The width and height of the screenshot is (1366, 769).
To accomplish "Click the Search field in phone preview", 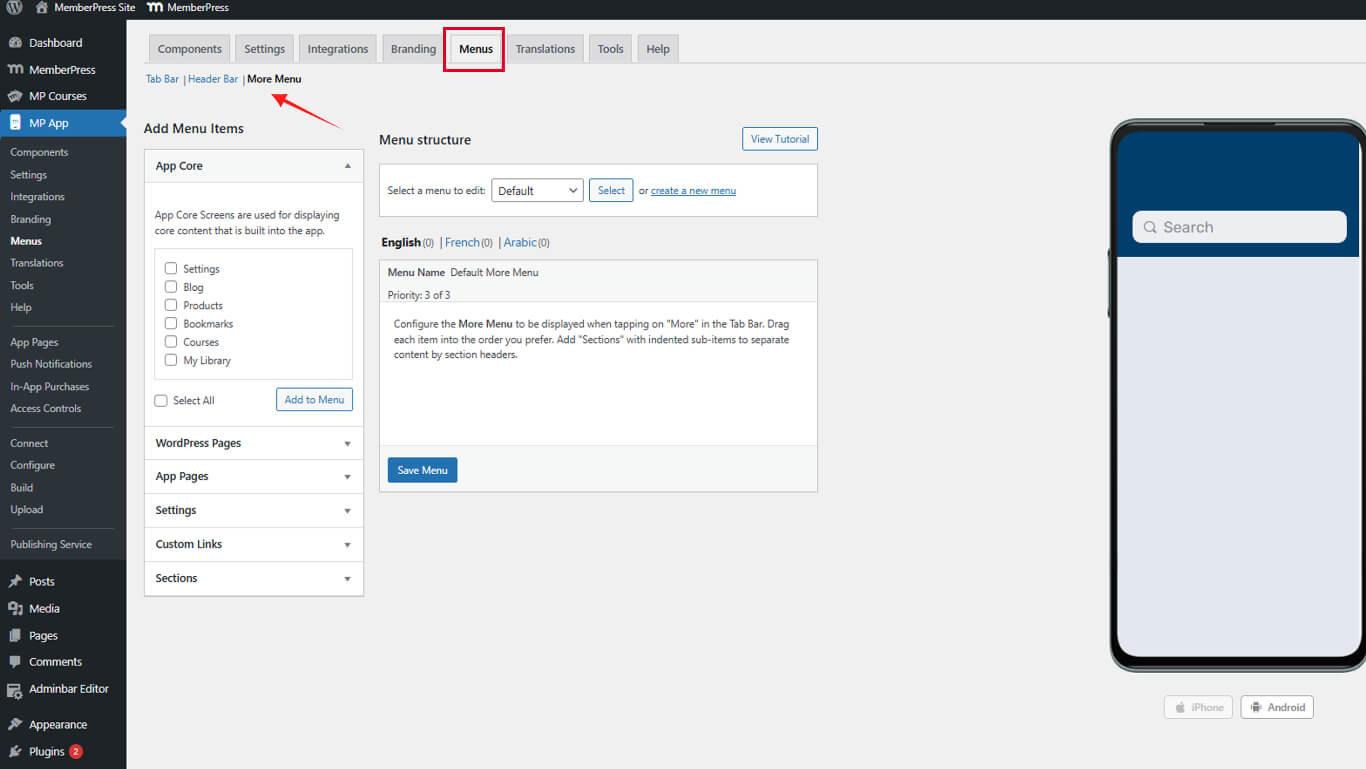I will (x=1250, y=227).
